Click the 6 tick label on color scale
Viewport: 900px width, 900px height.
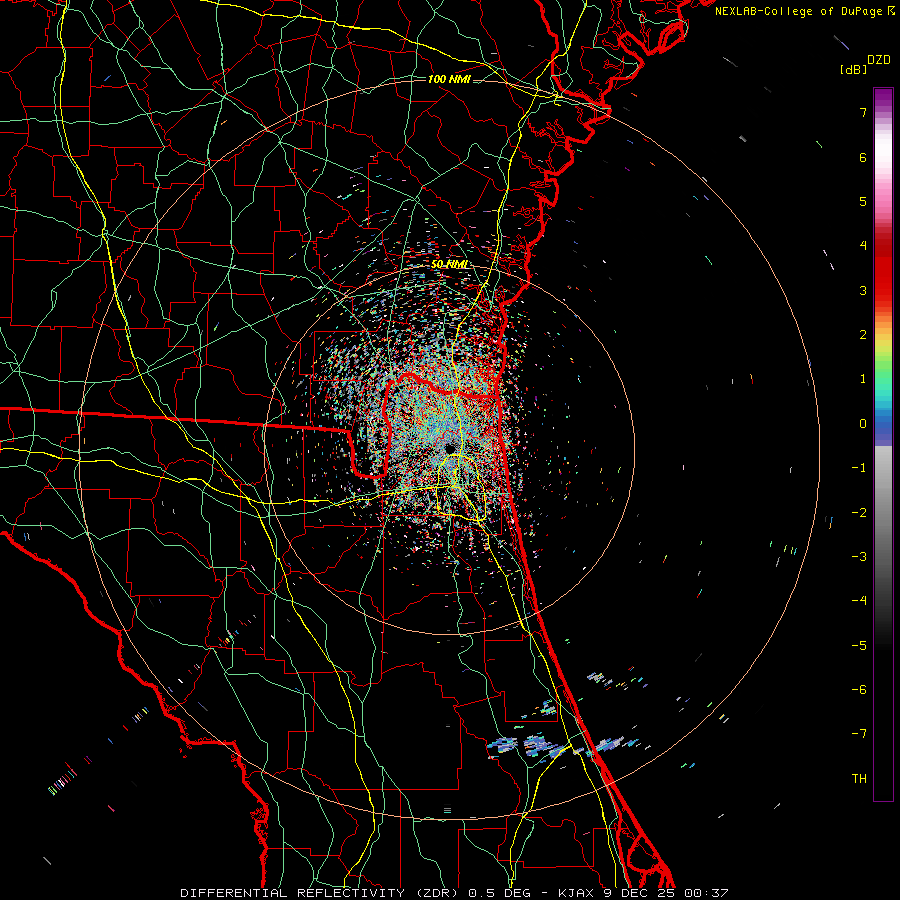tap(863, 157)
